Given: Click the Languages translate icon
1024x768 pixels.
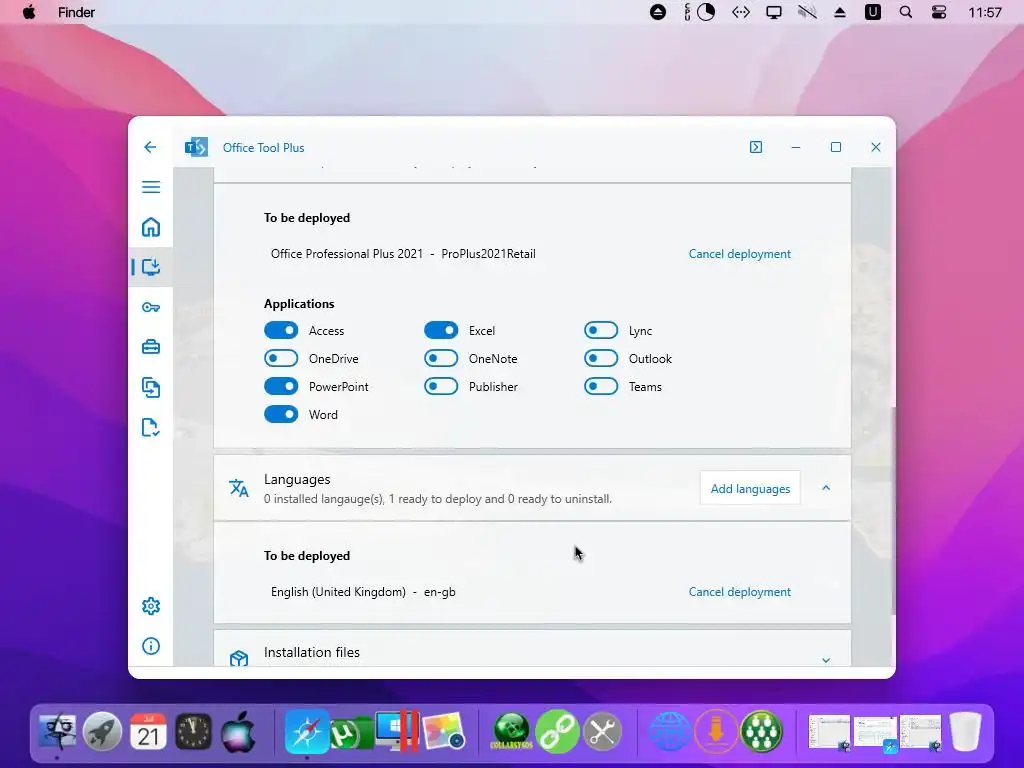Looking at the screenshot, I should coord(239,488).
